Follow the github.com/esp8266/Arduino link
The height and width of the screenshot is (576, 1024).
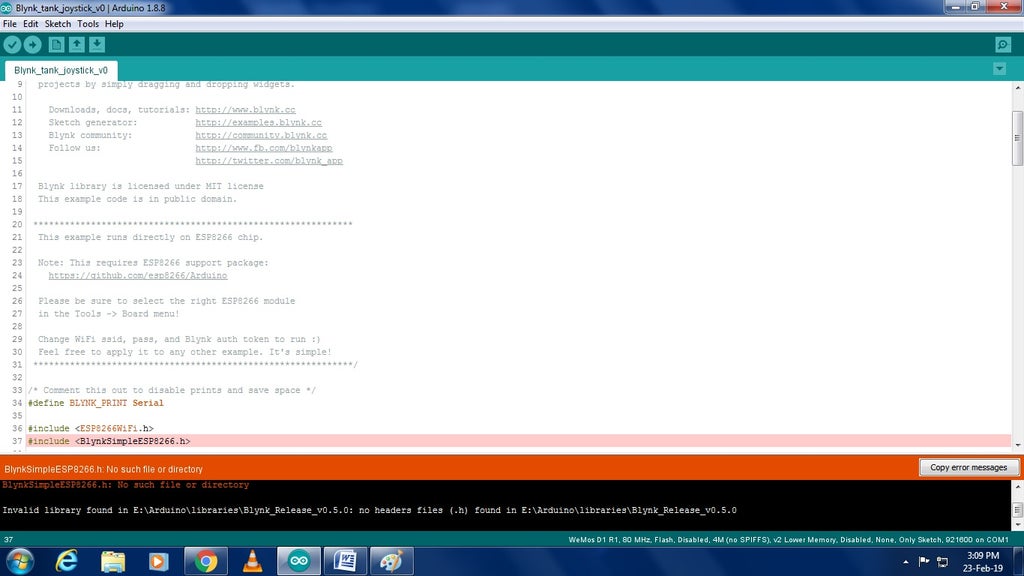coord(138,276)
